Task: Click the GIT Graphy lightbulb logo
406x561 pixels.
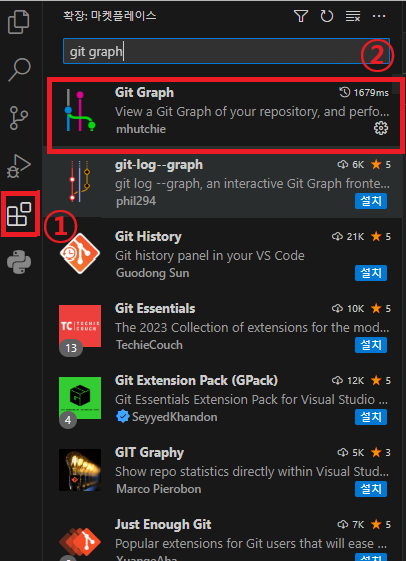Action: pos(80,470)
